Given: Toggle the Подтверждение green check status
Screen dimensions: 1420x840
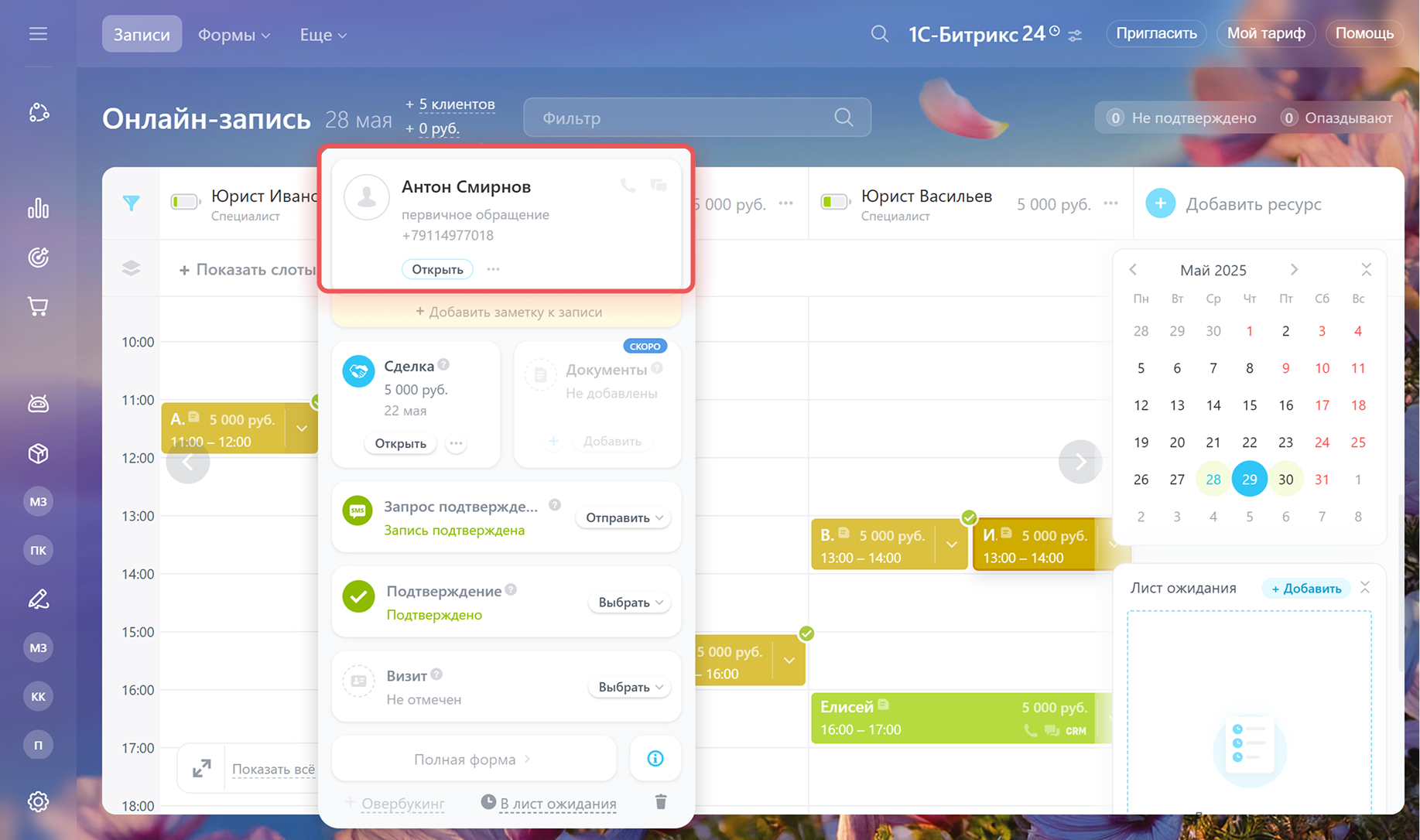Looking at the screenshot, I should (358, 596).
